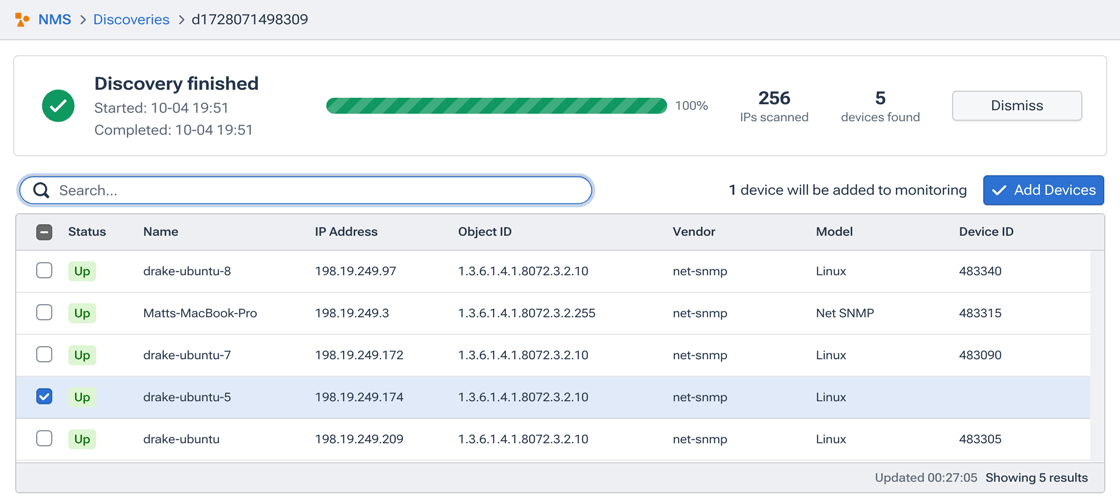This screenshot has width=1120, height=504.
Task: Click the Up status badge for Matts-MacBook-Pro
Action: click(x=82, y=313)
